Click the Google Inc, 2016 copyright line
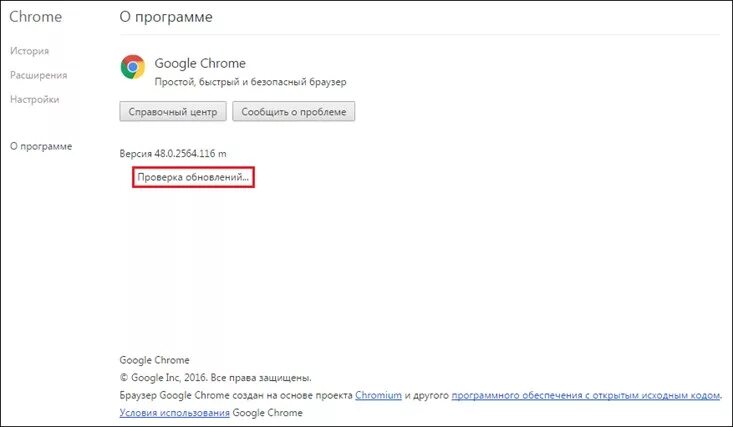Viewport: 733px width, 427px height. coord(216,377)
